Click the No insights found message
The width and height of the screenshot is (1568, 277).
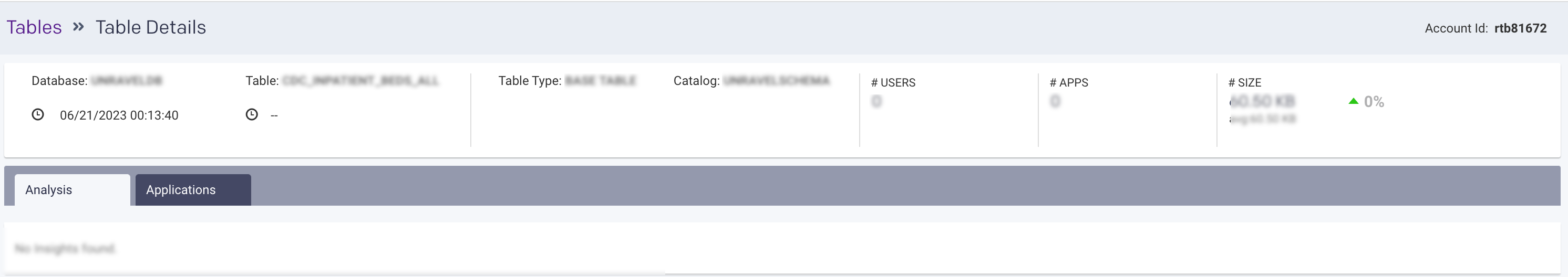point(65,249)
